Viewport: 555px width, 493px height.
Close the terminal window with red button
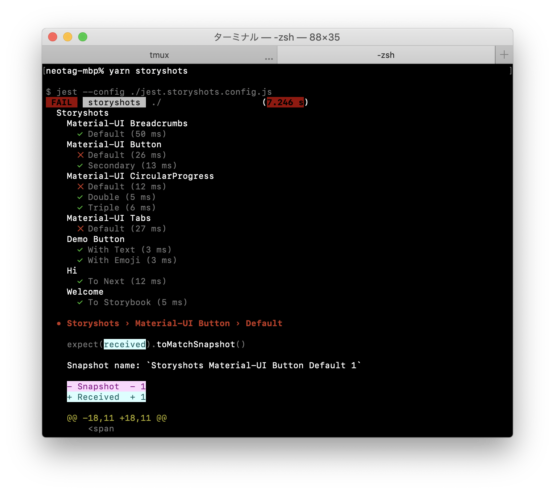coord(53,37)
